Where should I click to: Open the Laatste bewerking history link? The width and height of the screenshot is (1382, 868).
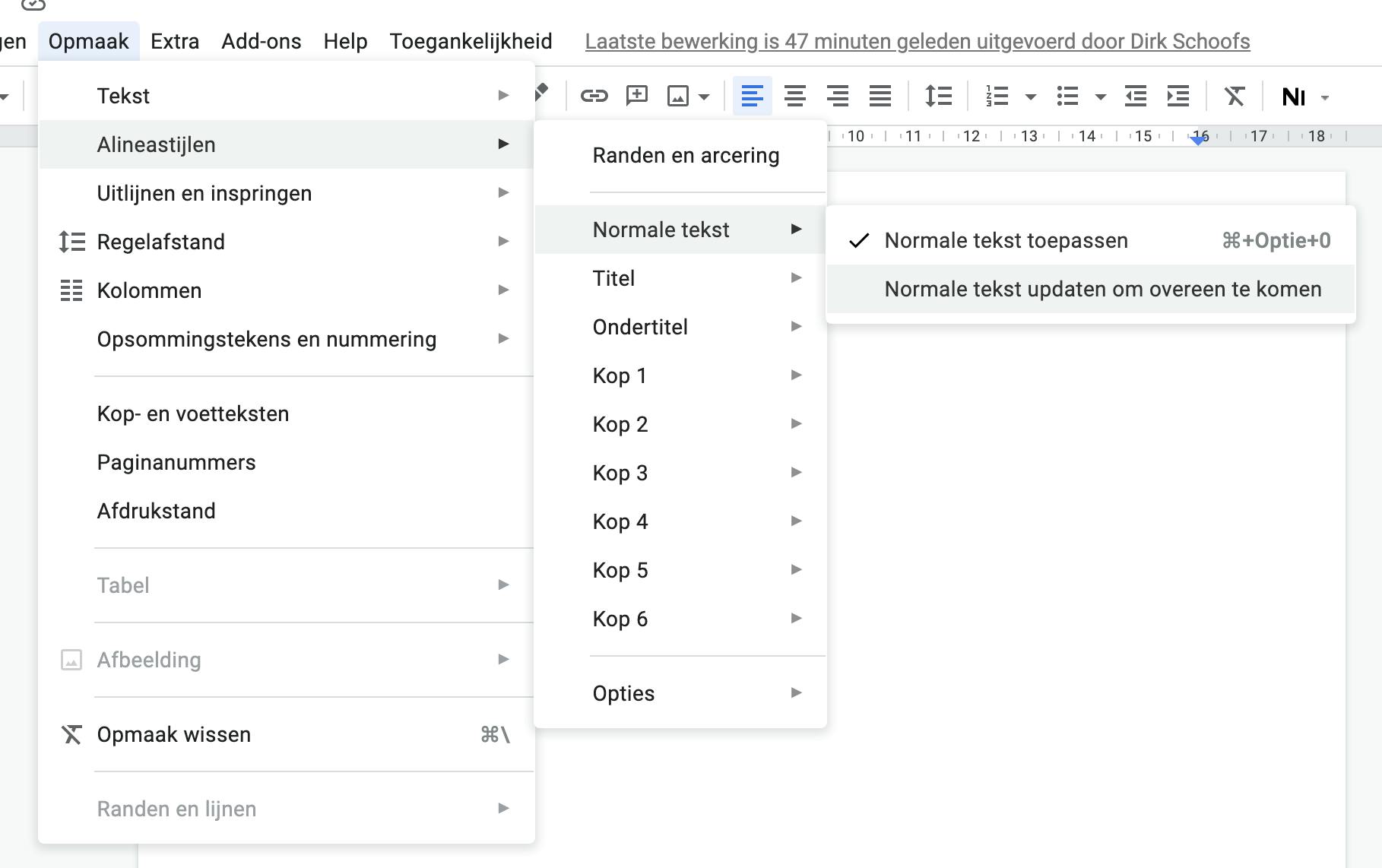coord(917,41)
